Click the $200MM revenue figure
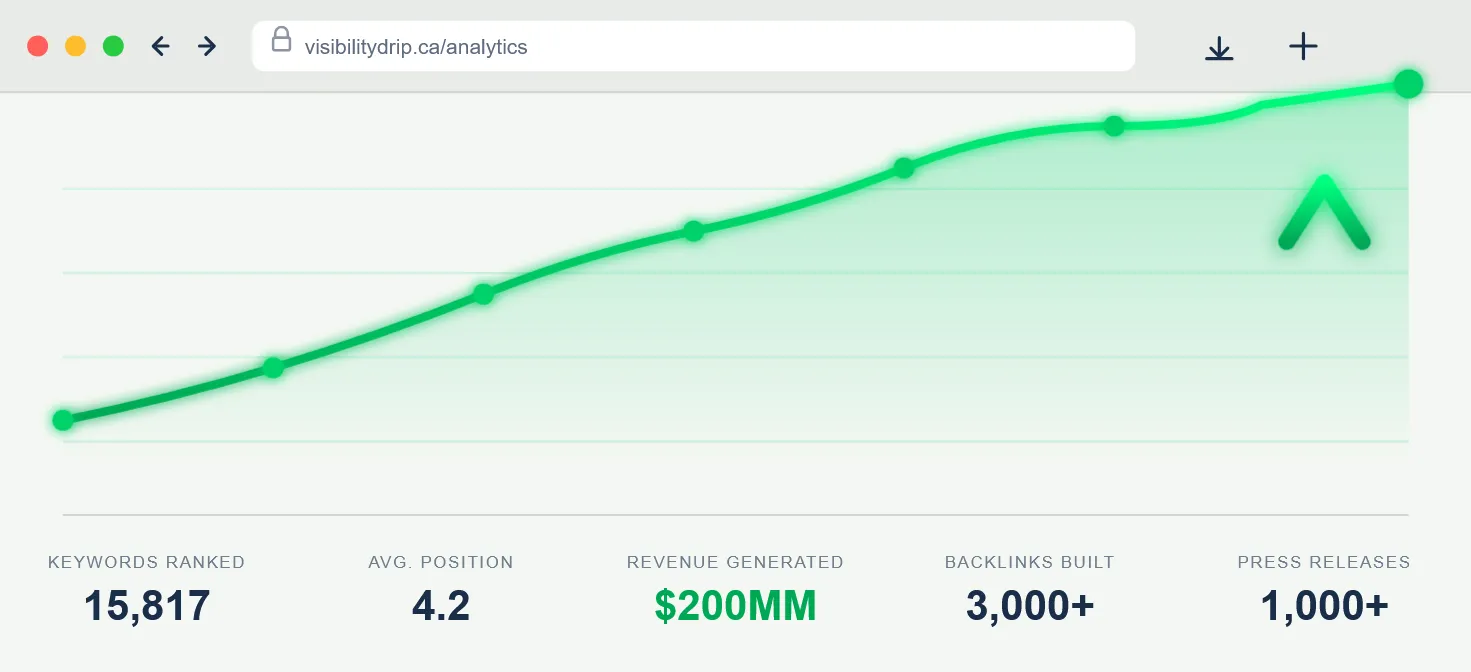This screenshot has width=1471, height=672. point(735,605)
